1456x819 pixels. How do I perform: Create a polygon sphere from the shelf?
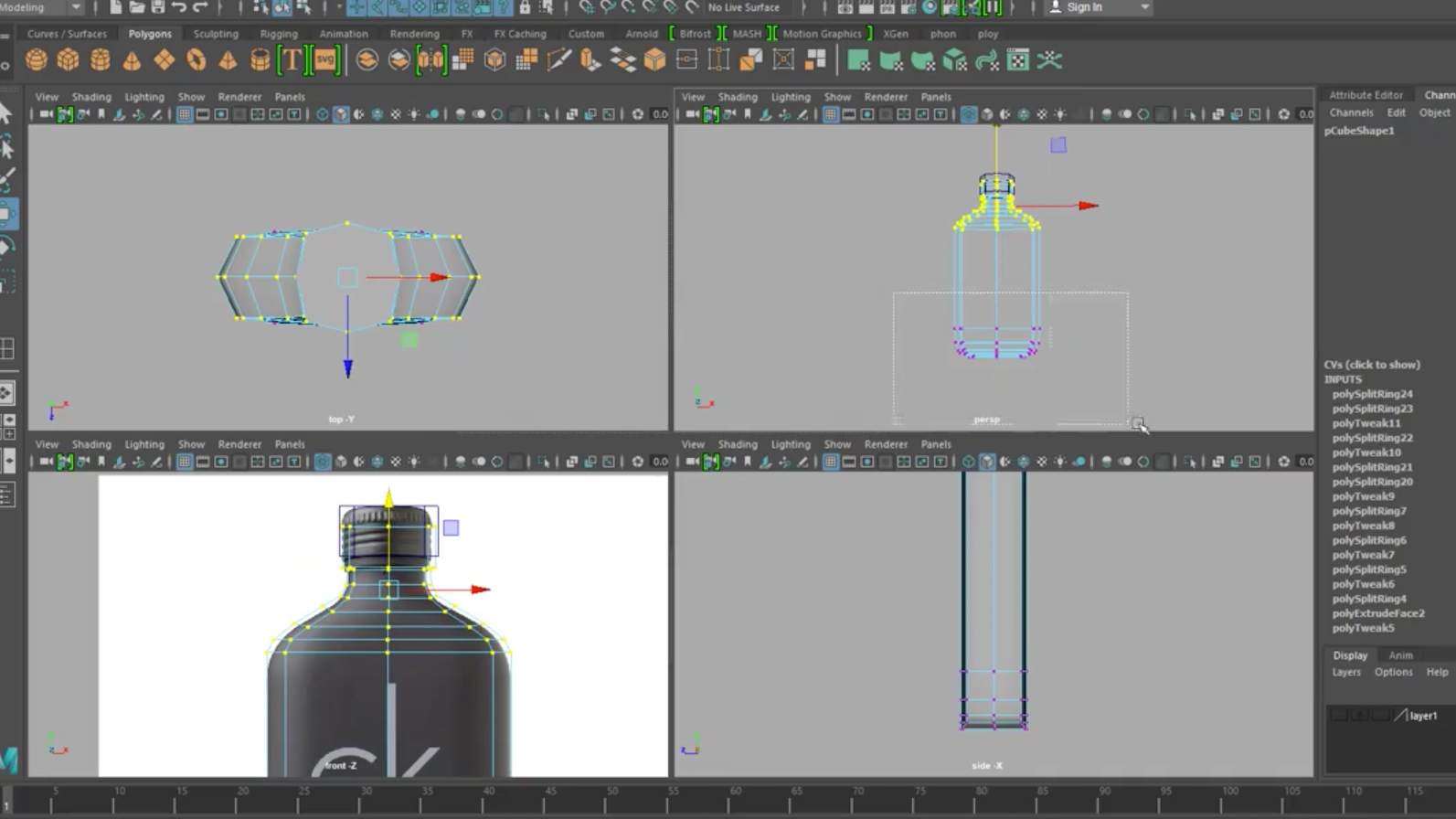tap(36, 60)
